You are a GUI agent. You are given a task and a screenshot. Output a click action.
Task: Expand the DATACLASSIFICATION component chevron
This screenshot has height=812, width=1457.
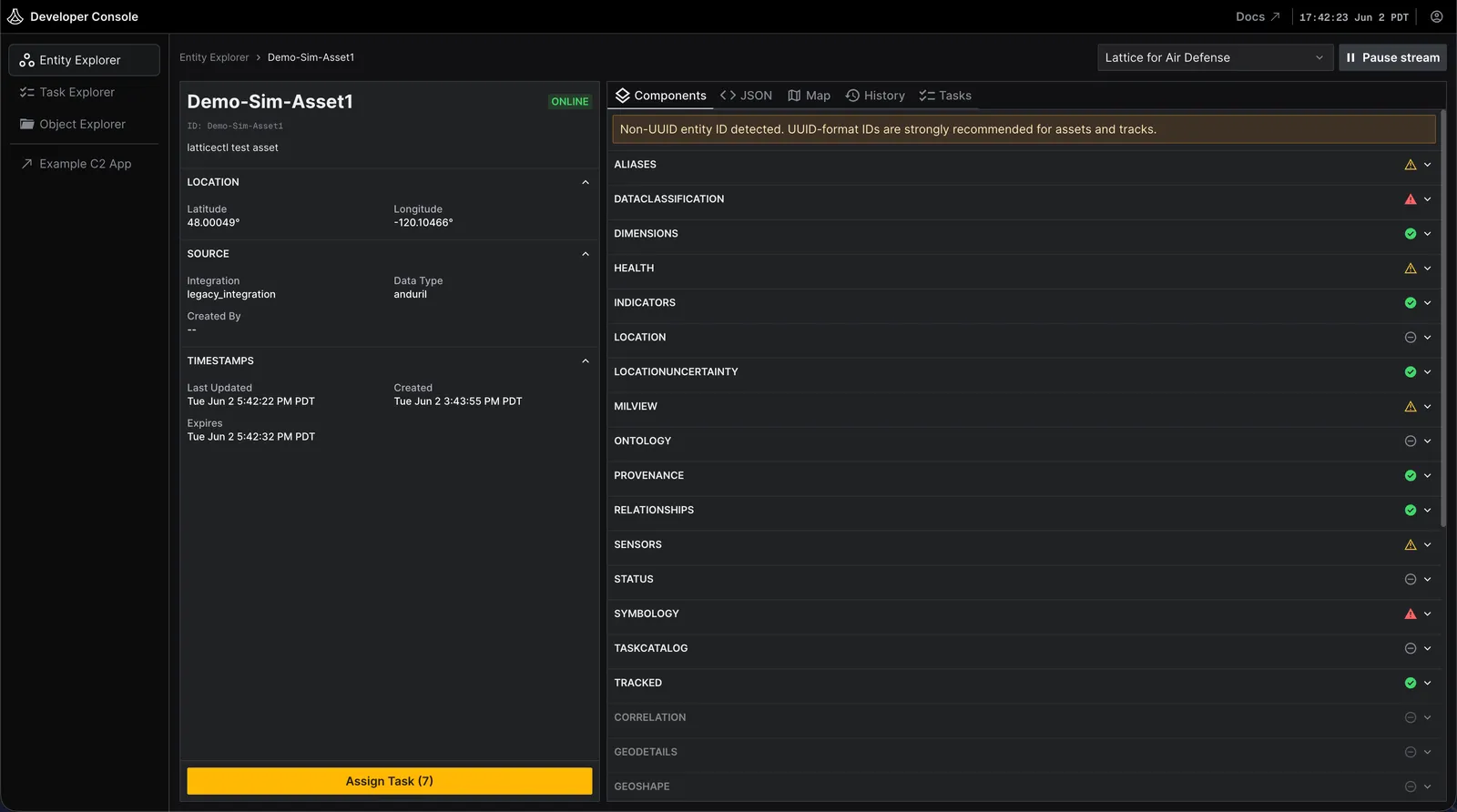[x=1428, y=199]
